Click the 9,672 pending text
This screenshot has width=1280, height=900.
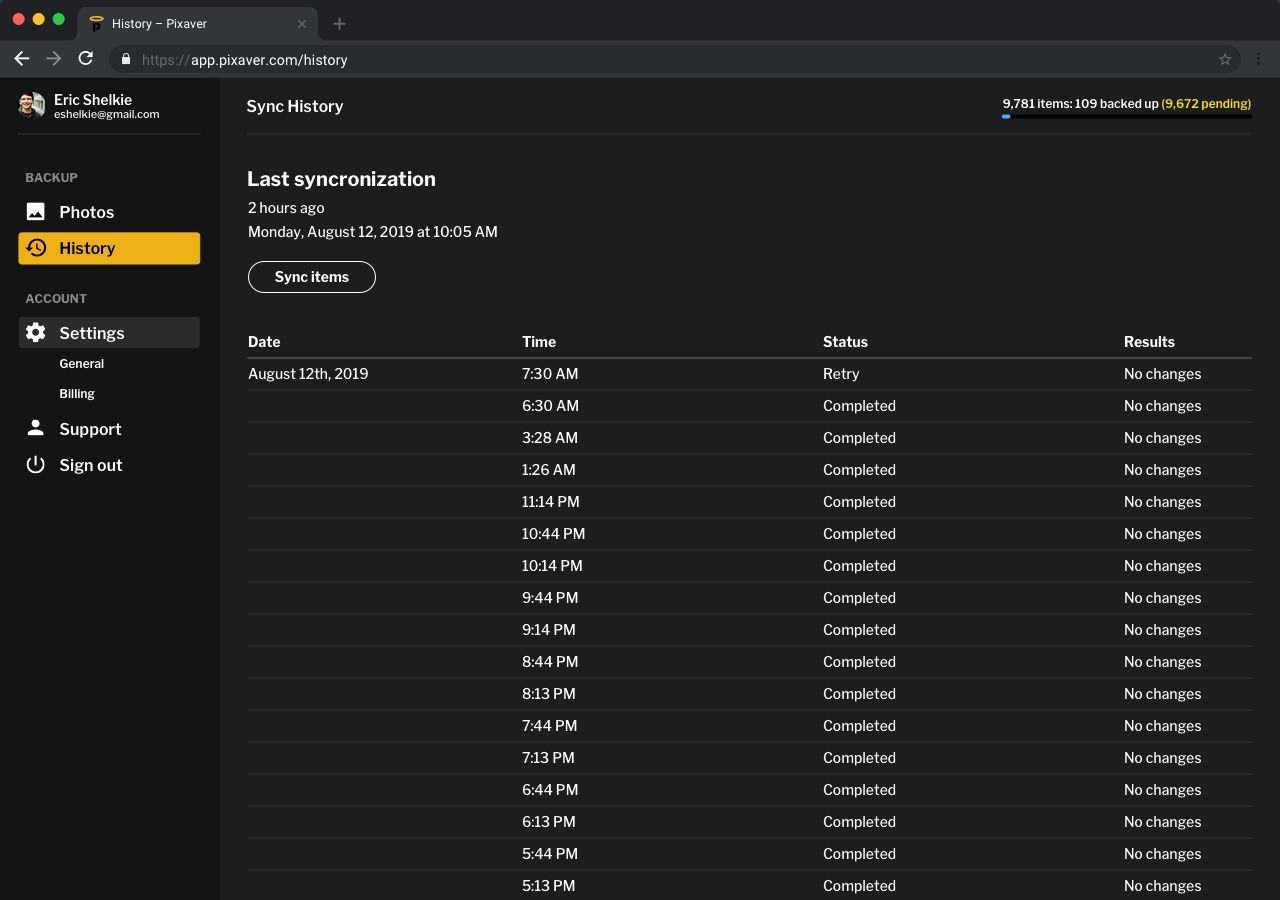click(x=1206, y=104)
